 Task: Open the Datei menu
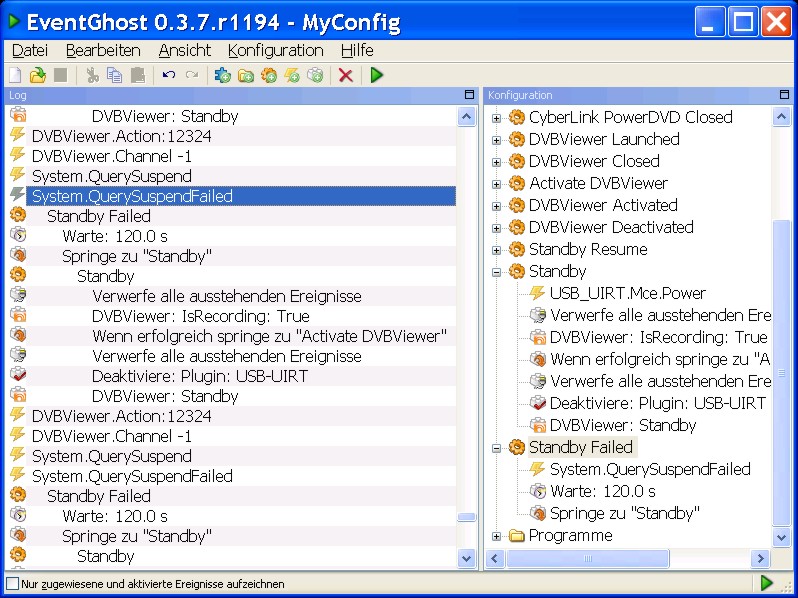point(30,50)
